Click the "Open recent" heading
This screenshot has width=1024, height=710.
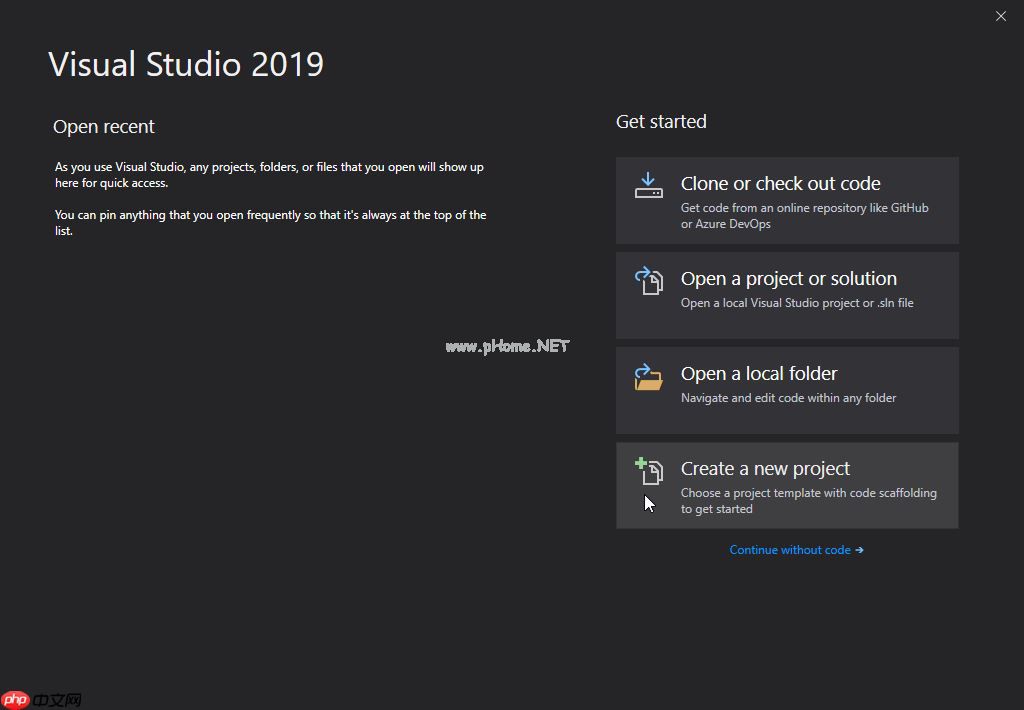[104, 127]
